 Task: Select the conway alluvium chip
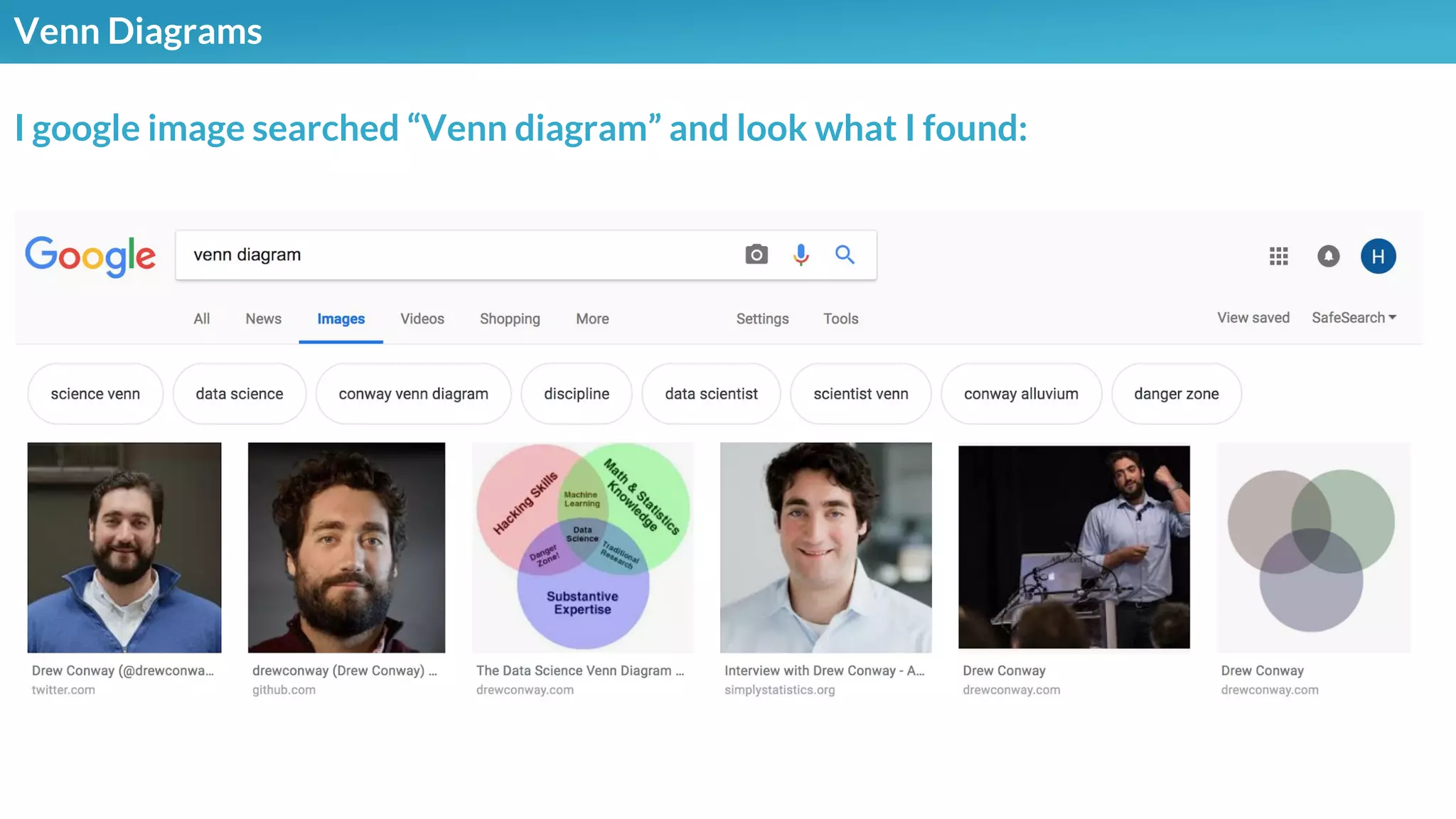pos(1021,394)
